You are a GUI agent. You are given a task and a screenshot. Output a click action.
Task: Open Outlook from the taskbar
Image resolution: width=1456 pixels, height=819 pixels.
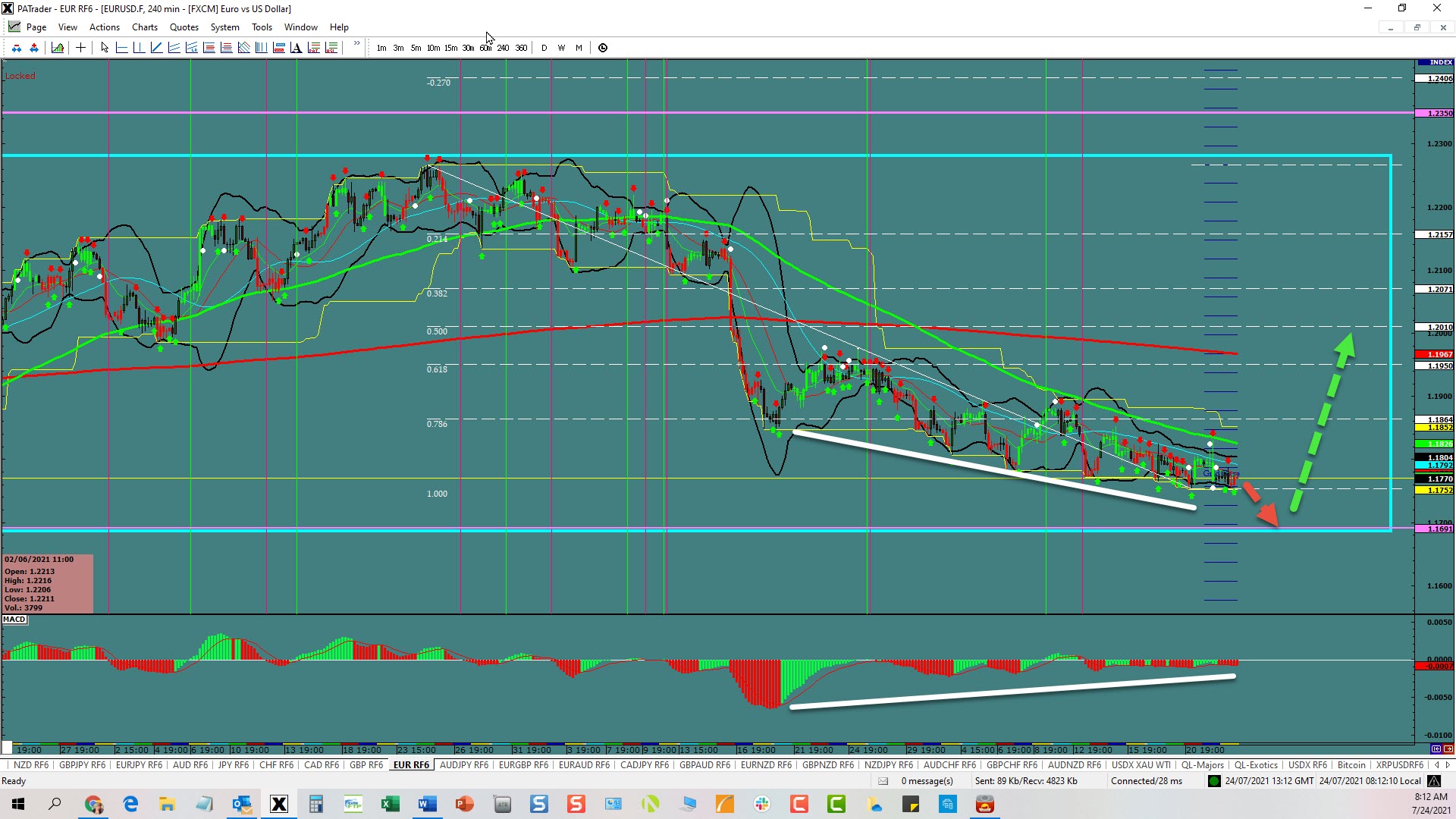[x=242, y=804]
